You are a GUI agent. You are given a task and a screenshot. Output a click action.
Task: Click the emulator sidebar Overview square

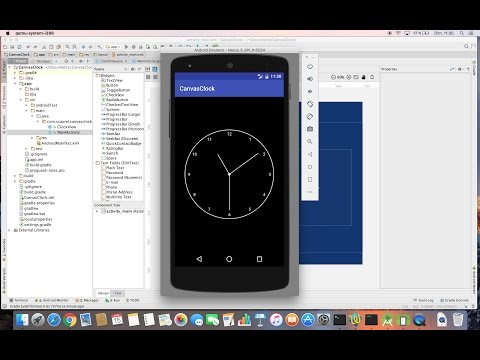click(x=310, y=179)
